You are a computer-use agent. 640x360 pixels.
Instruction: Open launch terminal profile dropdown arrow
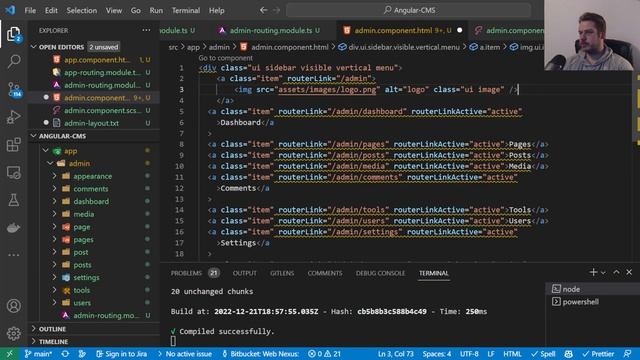[603, 272]
